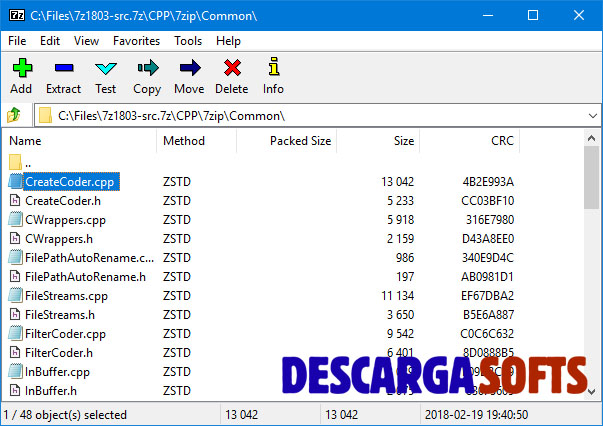Select the file name FileStreams.h
The width and height of the screenshot is (603, 426).
click(60, 315)
